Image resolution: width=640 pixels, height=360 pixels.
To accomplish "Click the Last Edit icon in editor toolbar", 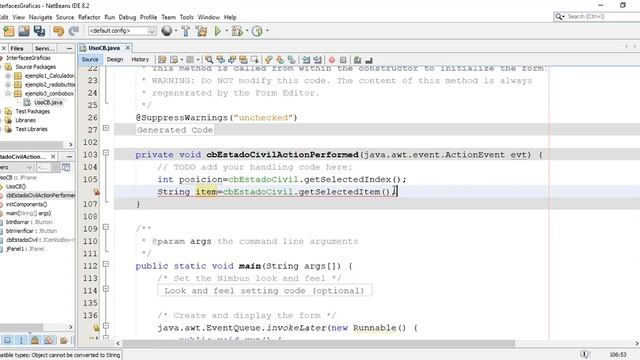I will point(162,60).
